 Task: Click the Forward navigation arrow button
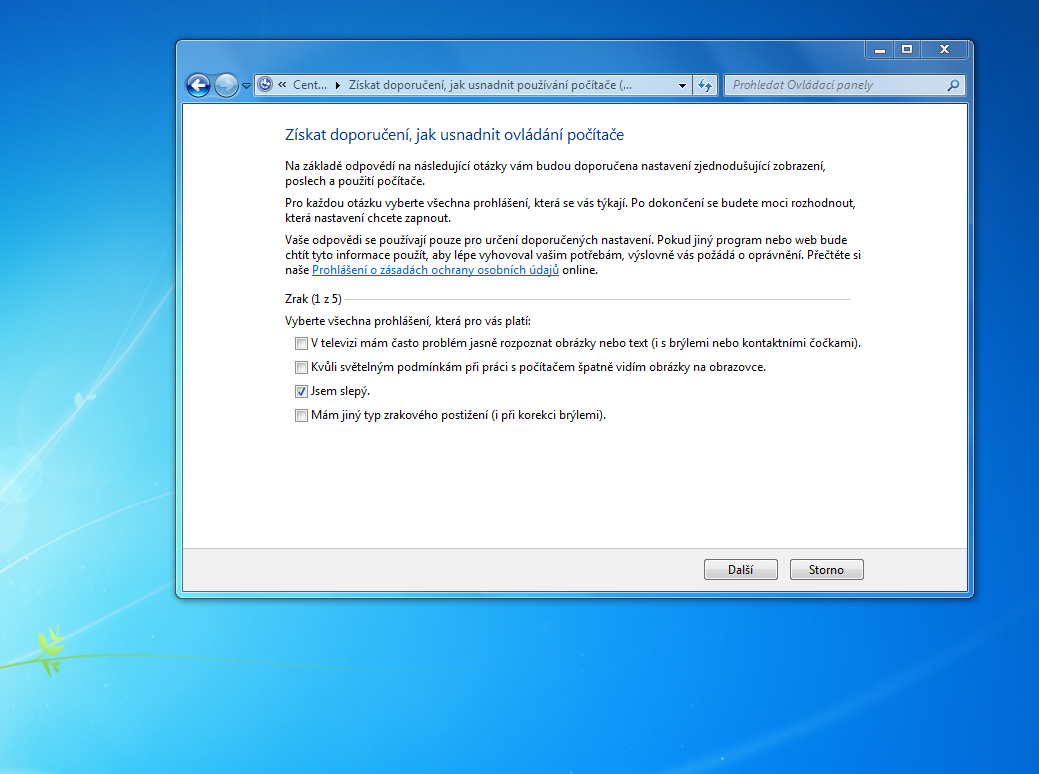[227, 86]
